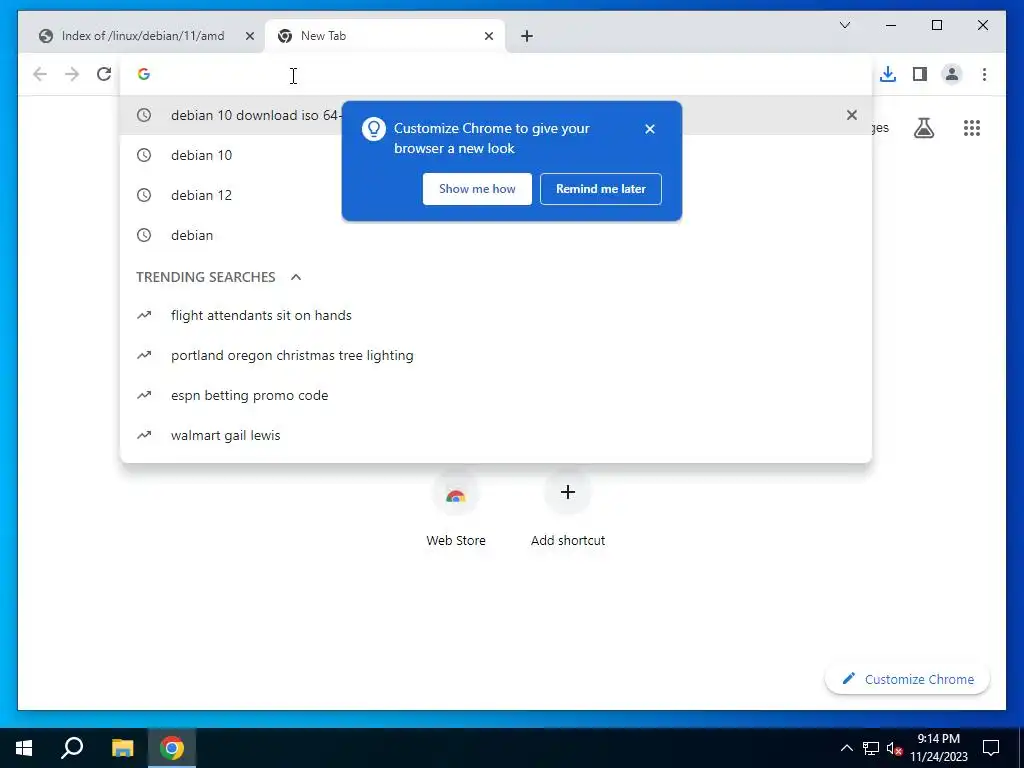Show hidden system tray icons
Image resolution: width=1024 pixels, height=768 pixels.
(846, 748)
